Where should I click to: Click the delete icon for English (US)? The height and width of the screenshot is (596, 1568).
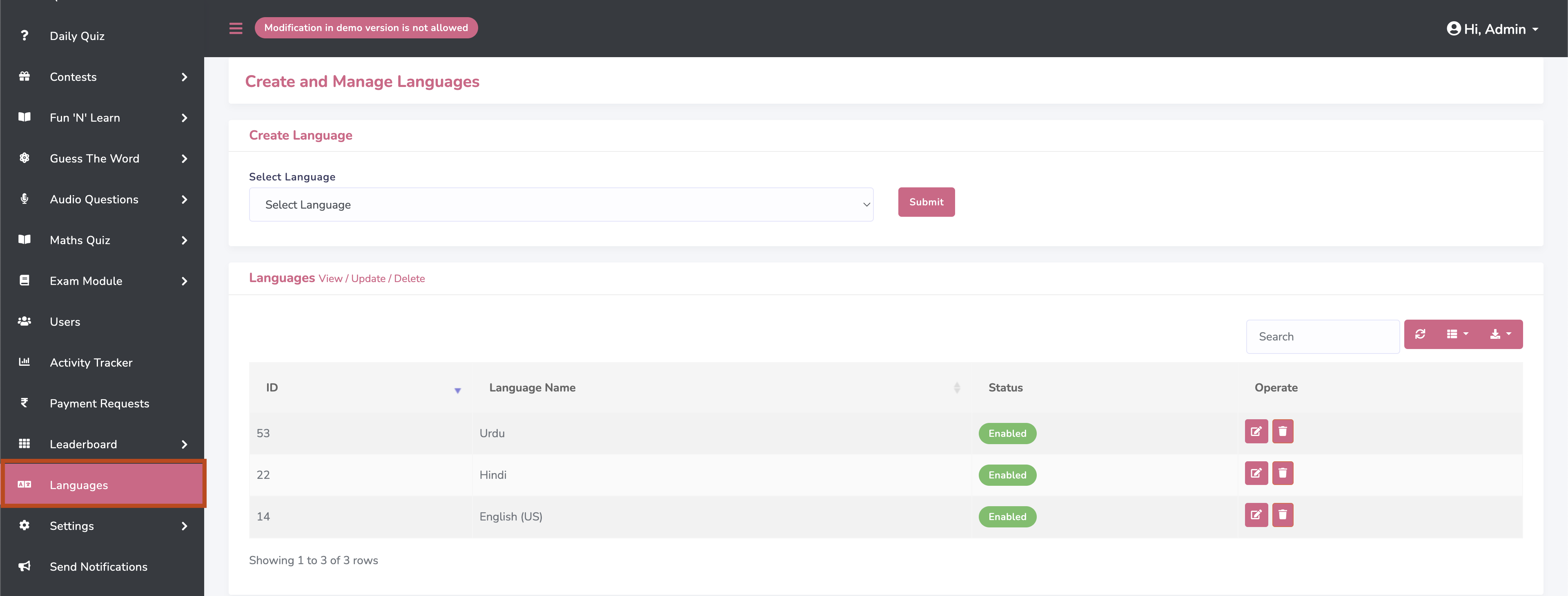pos(1283,515)
